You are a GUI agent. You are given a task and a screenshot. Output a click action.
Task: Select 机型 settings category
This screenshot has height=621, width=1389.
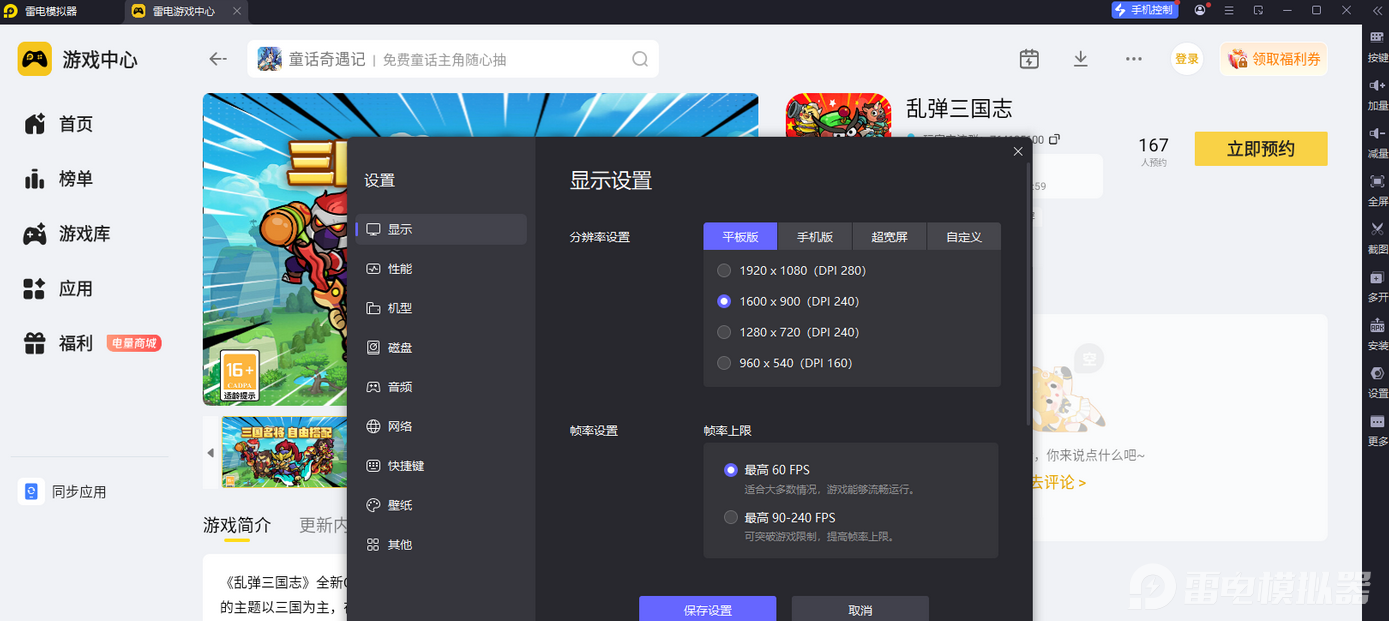[x=441, y=308]
